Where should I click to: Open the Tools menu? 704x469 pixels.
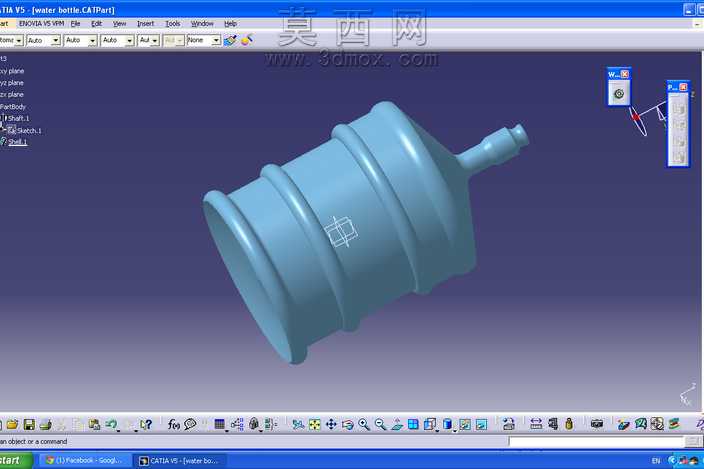[x=172, y=23]
